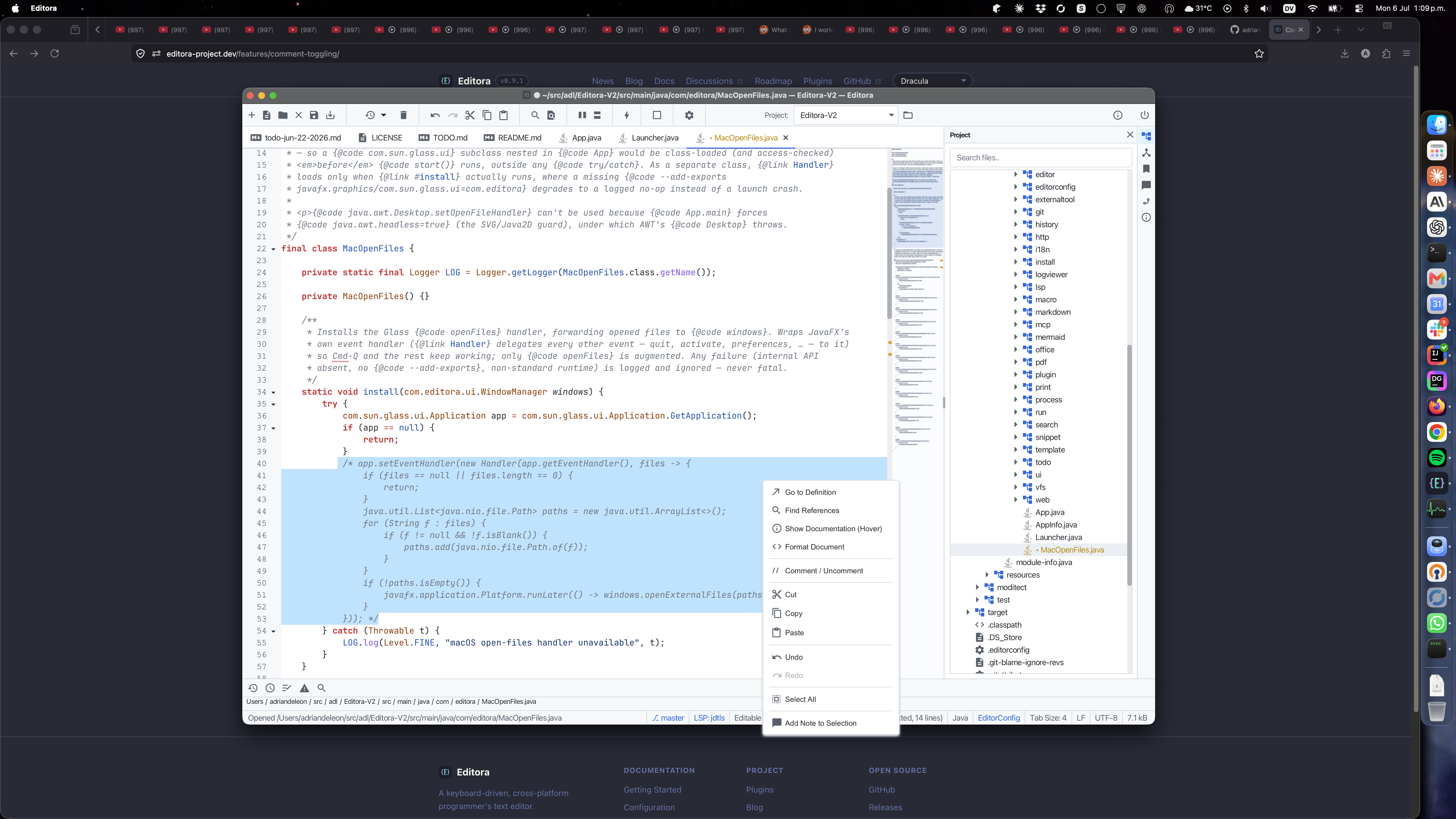Click the Search files input field
Viewport: 1456px width, 819px height.
[x=1041, y=158]
